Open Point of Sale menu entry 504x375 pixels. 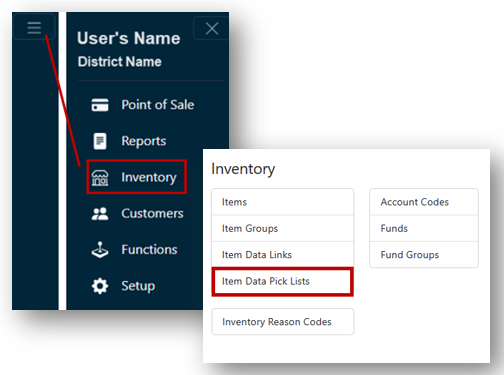[x=157, y=105]
